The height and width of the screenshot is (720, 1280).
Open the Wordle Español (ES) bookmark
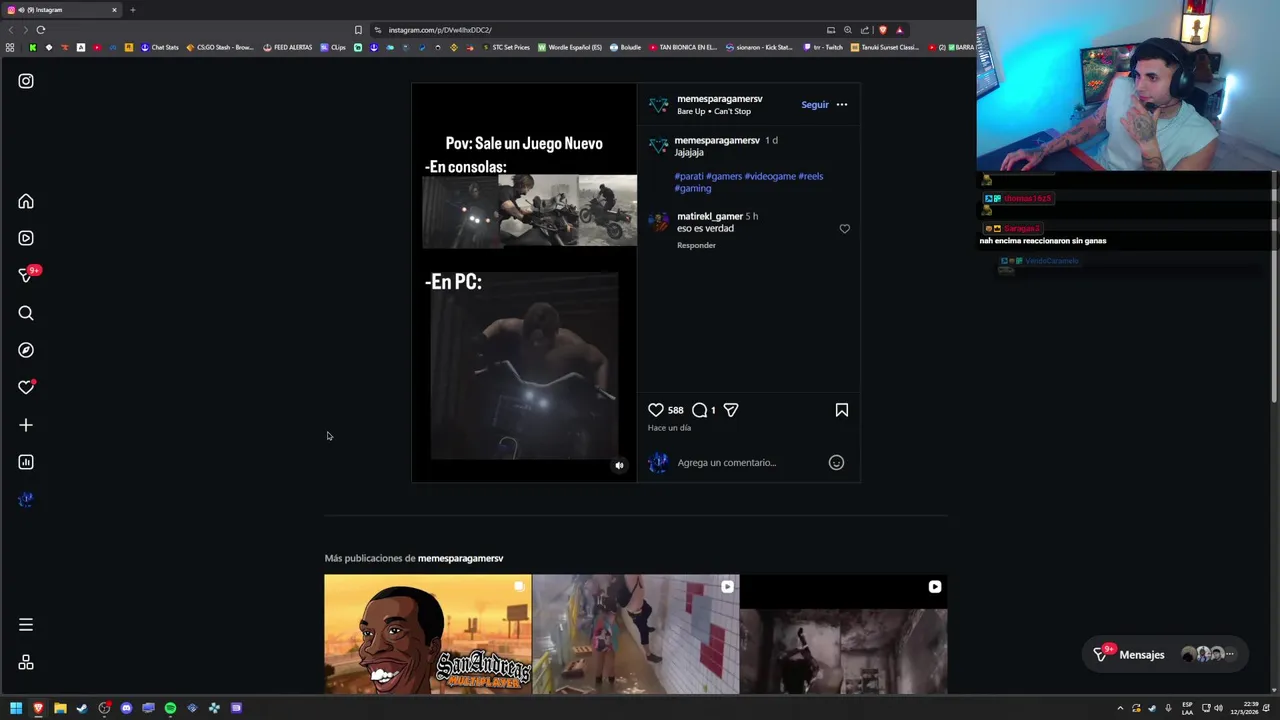click(570, 47)
